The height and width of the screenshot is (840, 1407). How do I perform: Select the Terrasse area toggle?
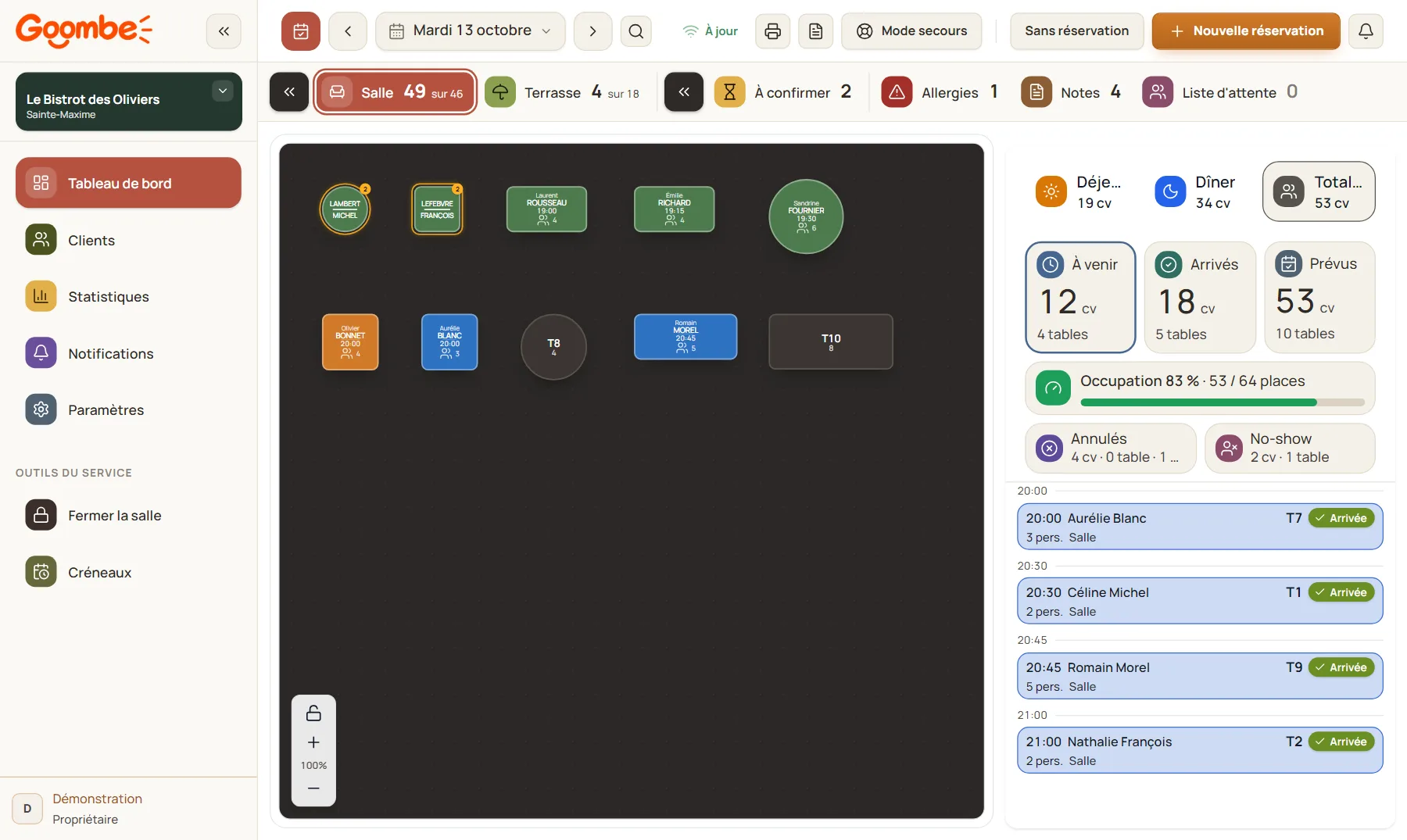coord(563,92)
